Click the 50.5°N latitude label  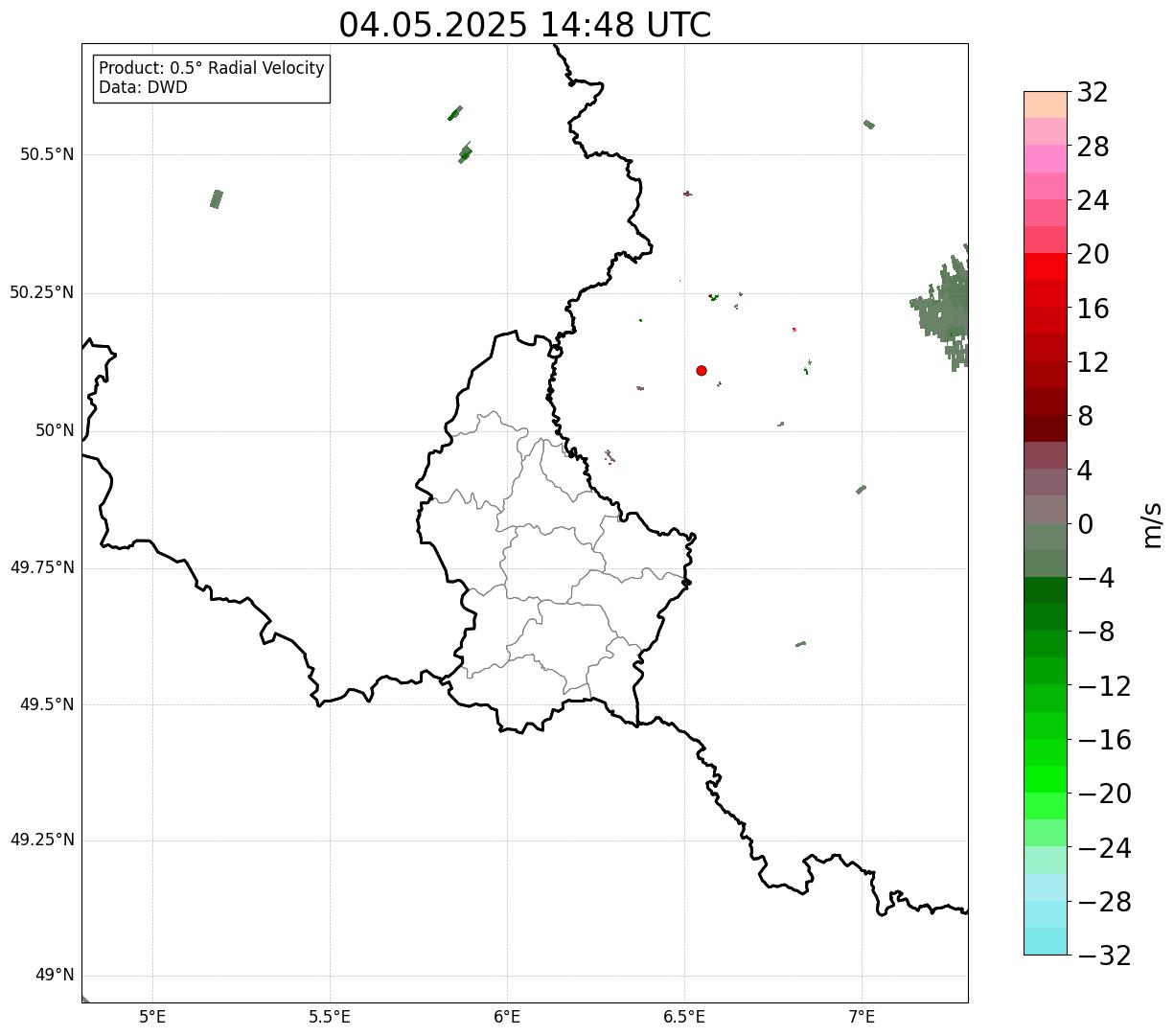click(47, 154)
